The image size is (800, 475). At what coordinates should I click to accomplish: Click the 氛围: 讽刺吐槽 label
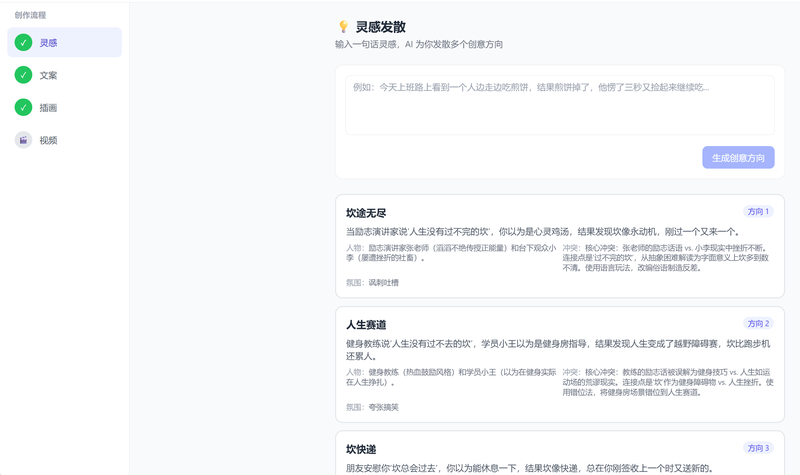[x=372, y=283]
